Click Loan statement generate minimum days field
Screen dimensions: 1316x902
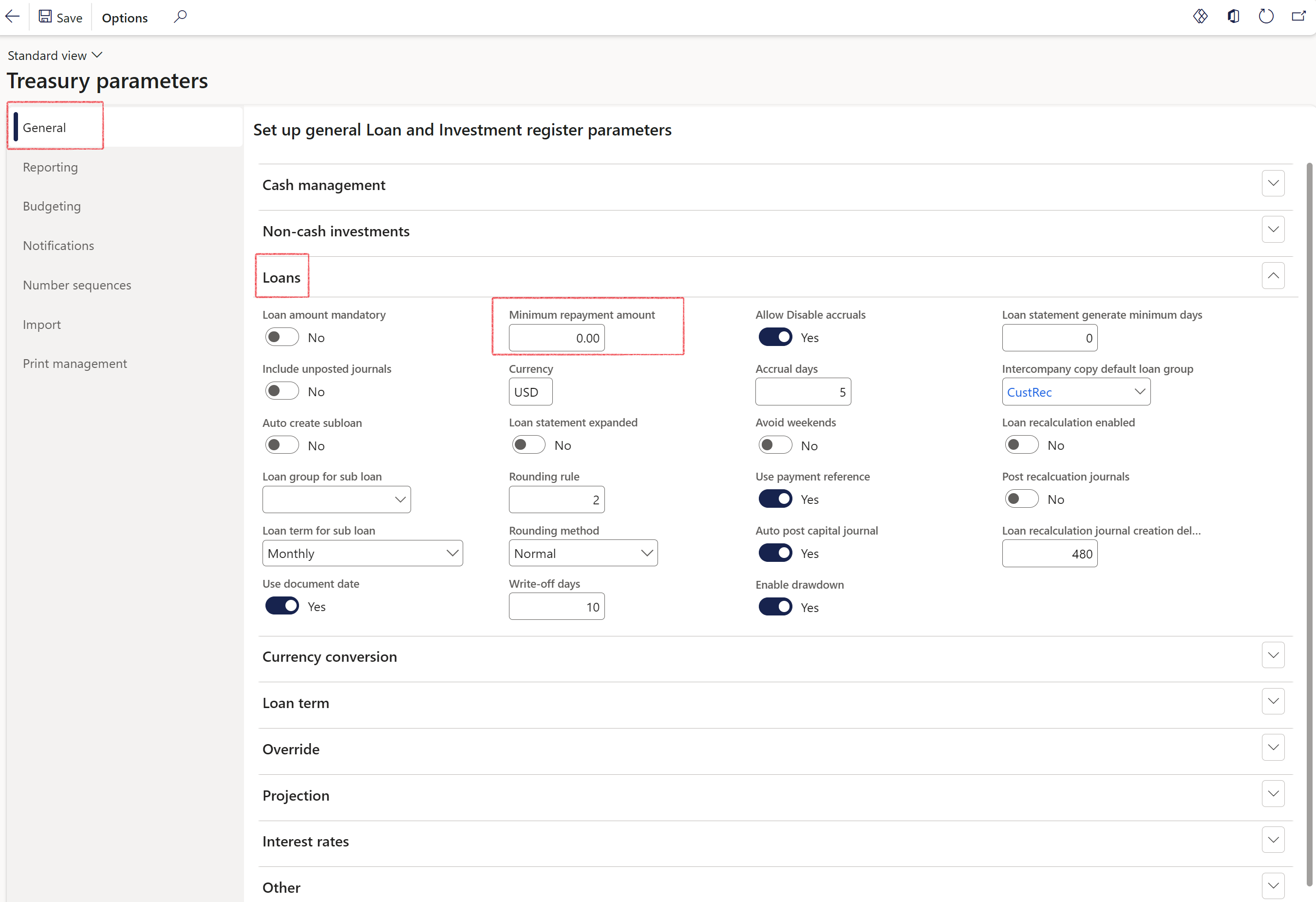point(1050,338)
